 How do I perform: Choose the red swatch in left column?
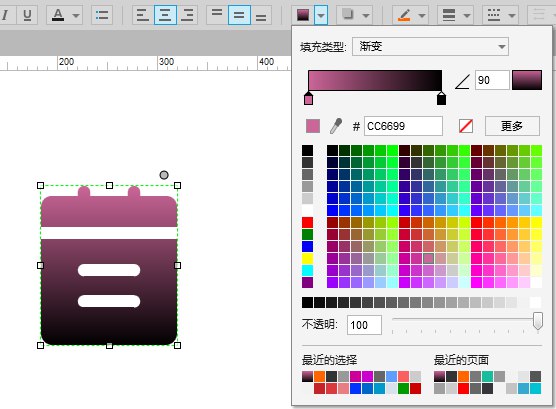tap(307, 222)
